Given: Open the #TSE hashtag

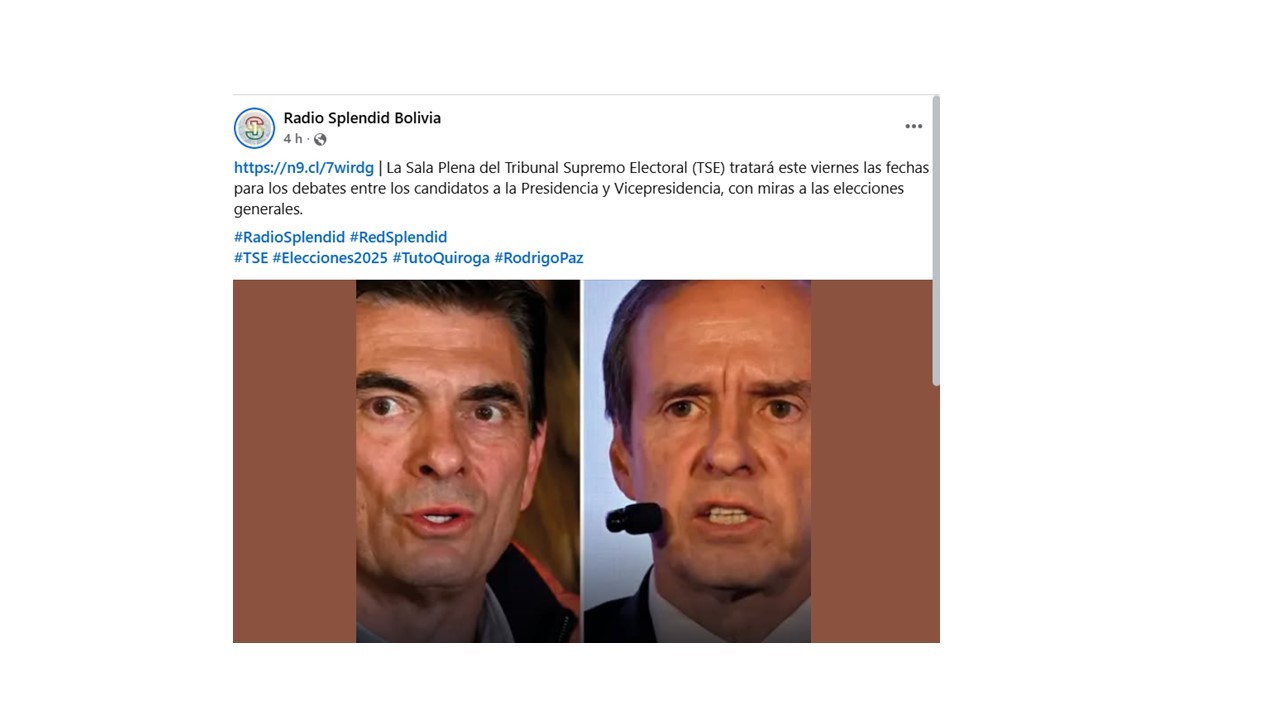Looking at the screenshot, I should 251,258.
